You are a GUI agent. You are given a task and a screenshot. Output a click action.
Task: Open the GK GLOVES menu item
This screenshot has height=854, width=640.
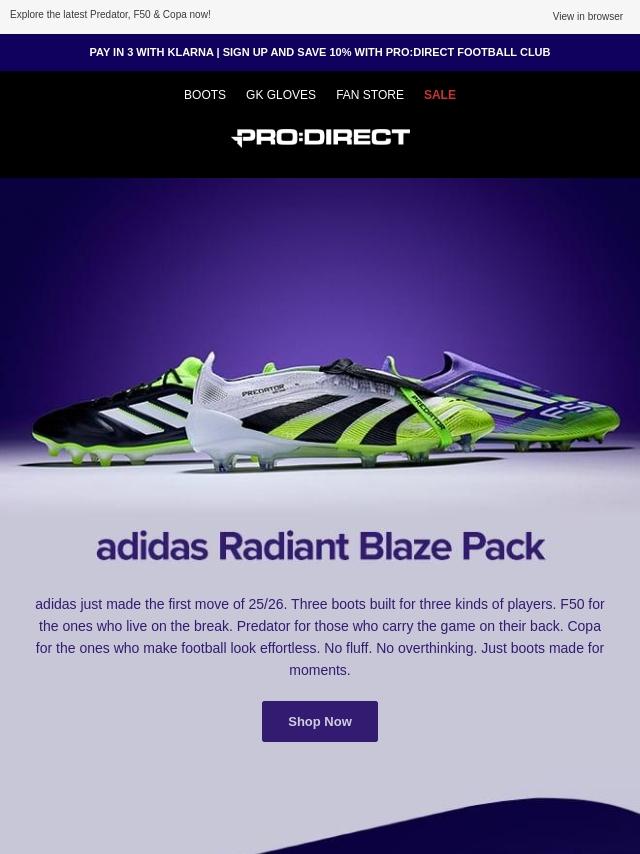pyautogui.click(x=281, y=95)
